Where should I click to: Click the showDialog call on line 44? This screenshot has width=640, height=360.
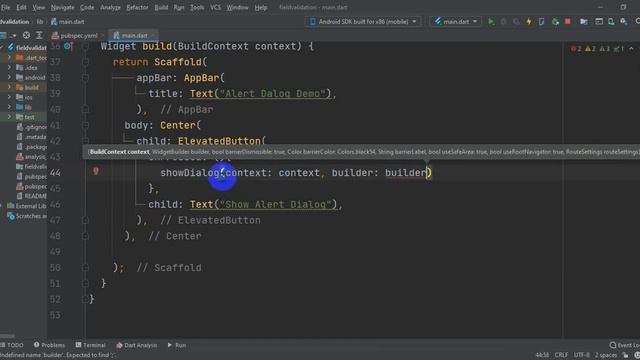[x=190, y=173]
